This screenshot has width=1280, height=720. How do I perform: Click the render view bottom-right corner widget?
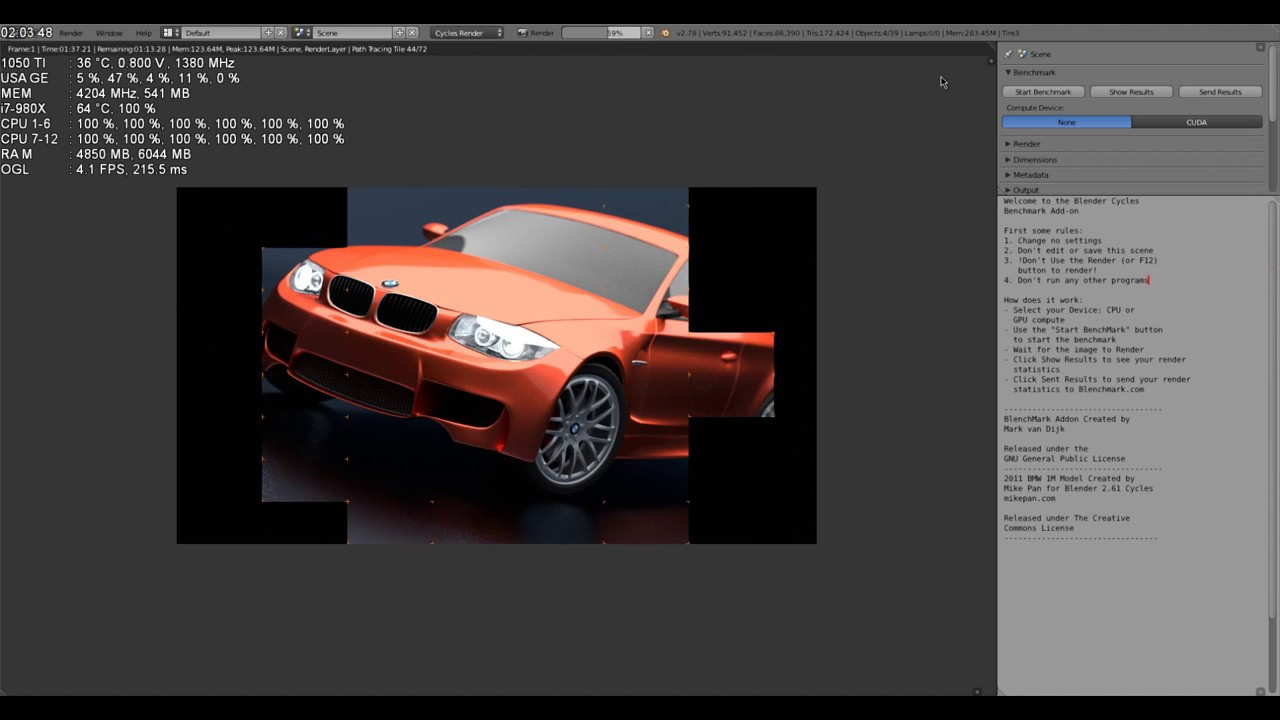coord(977,691)
